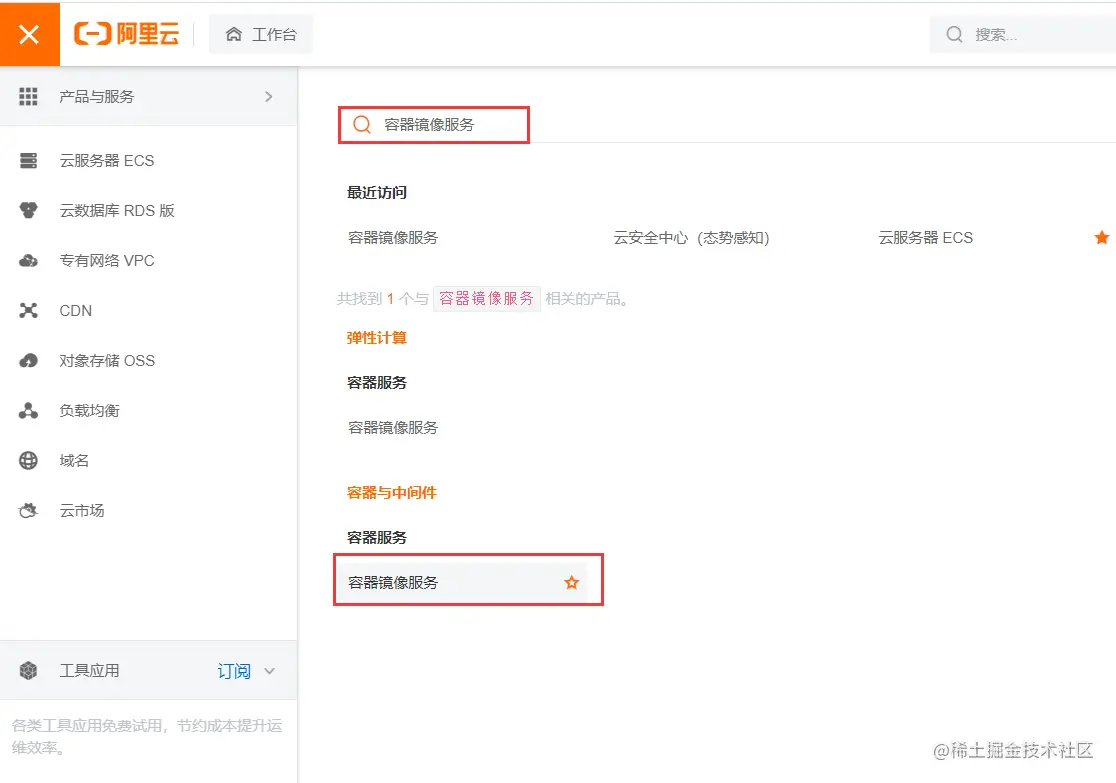Click the Alibaba Cloud logo
The image size is (1116, 783).
coord(127,33)
